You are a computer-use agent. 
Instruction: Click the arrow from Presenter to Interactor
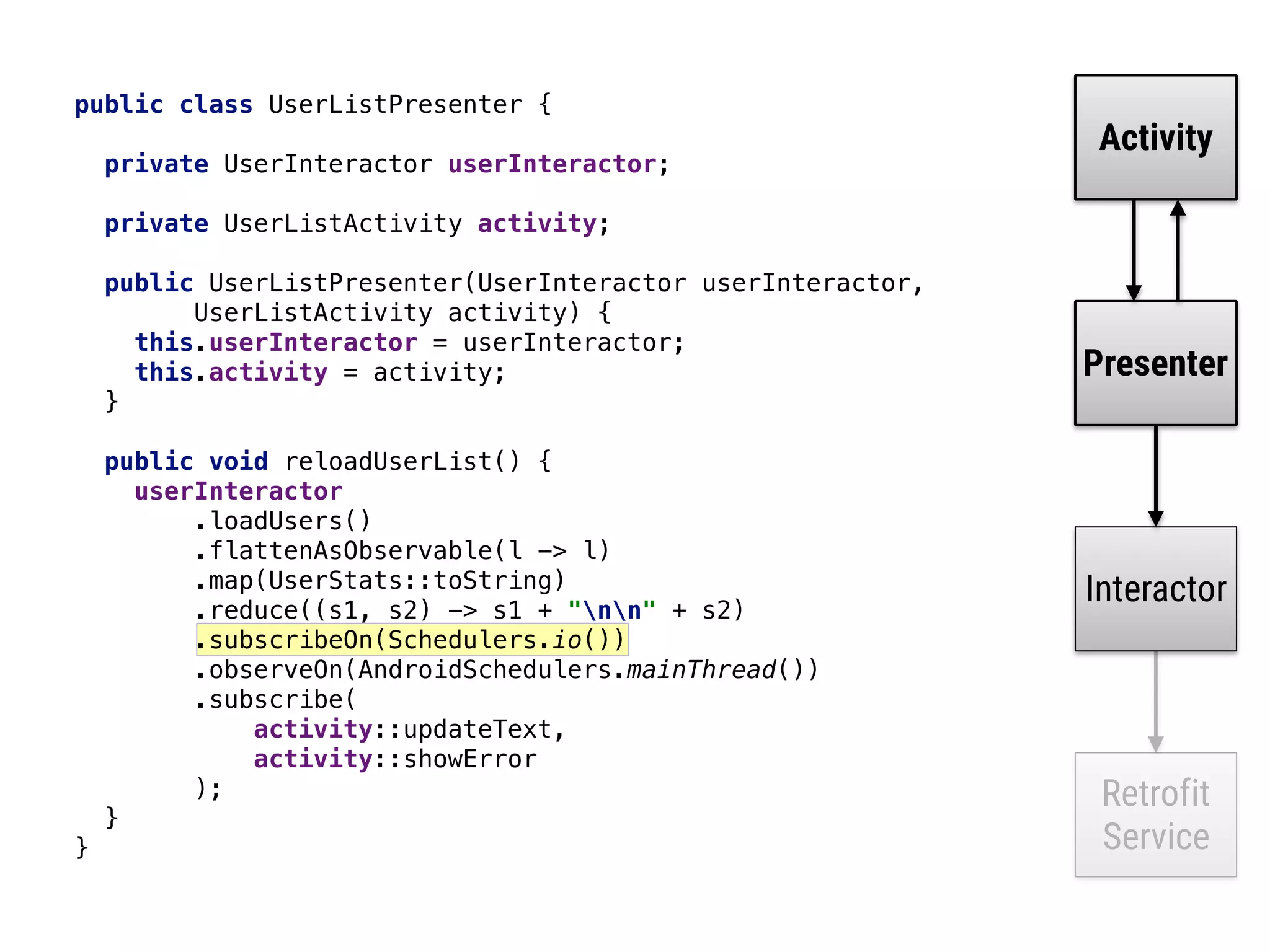coord(1155,476)
